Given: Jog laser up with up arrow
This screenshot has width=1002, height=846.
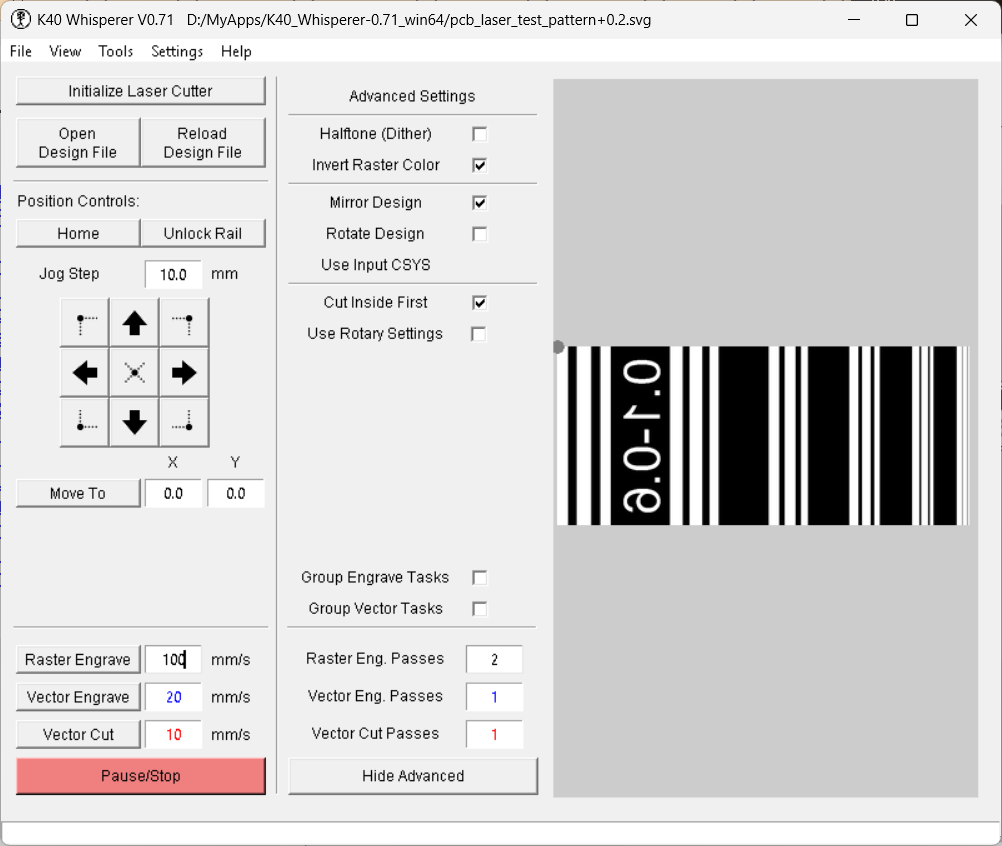Looking at the screenshot, I should coord(135,323).
